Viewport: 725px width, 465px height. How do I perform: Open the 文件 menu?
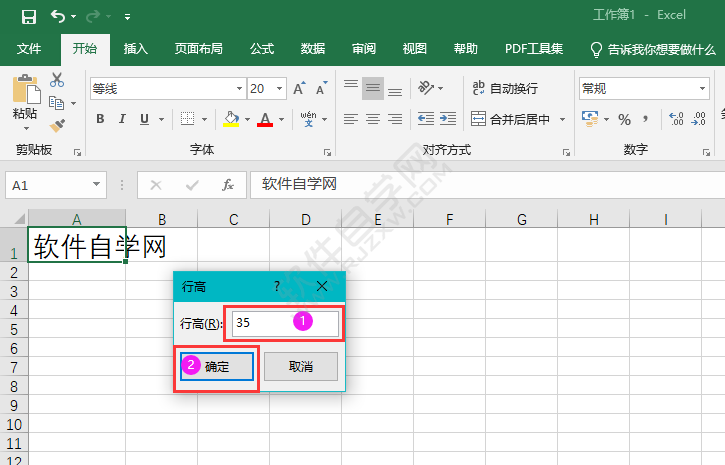point(29,49)
